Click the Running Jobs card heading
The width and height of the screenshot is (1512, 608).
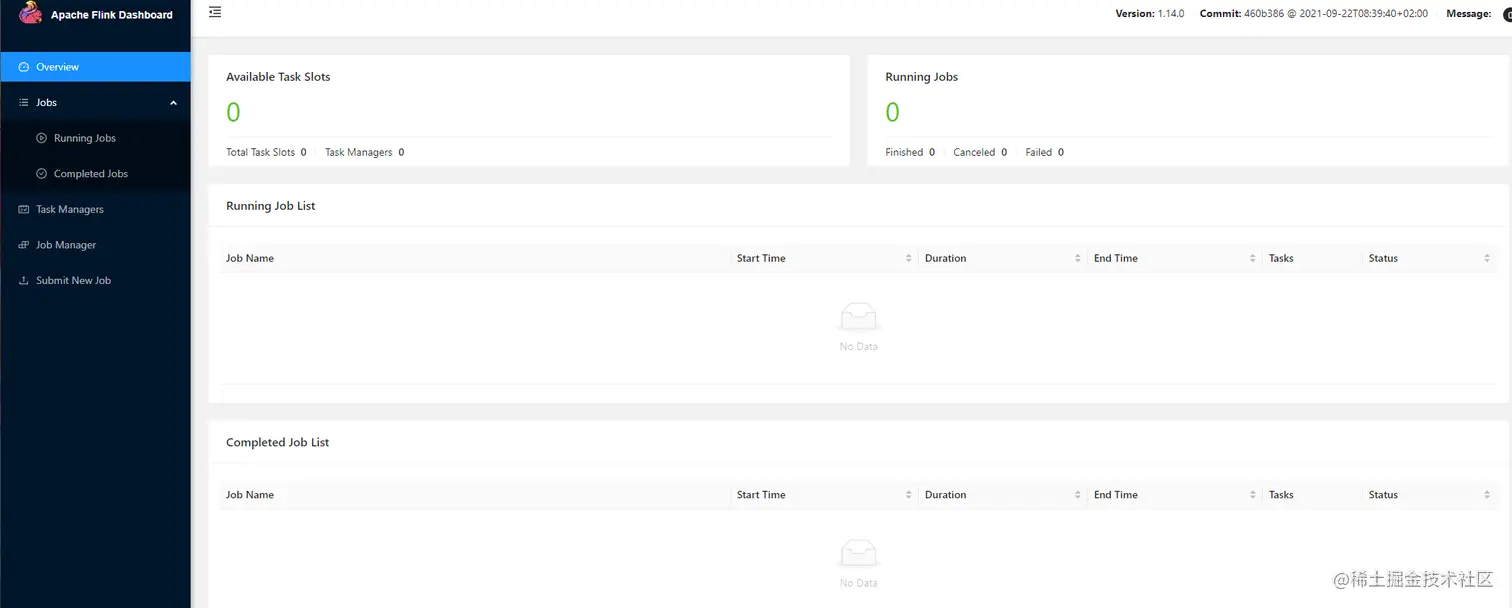(x=922, y=77)
